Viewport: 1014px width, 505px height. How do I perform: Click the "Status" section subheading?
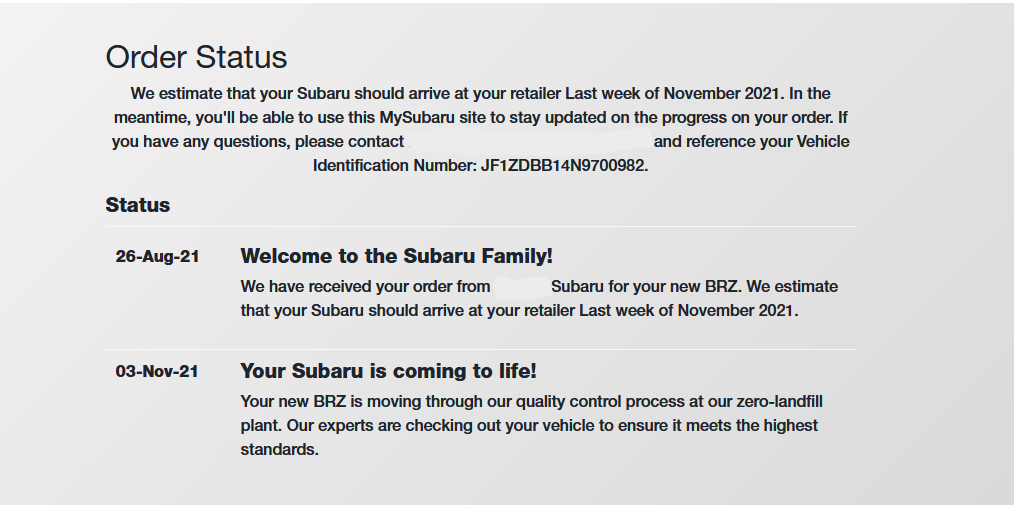click(x=138, y=205)
